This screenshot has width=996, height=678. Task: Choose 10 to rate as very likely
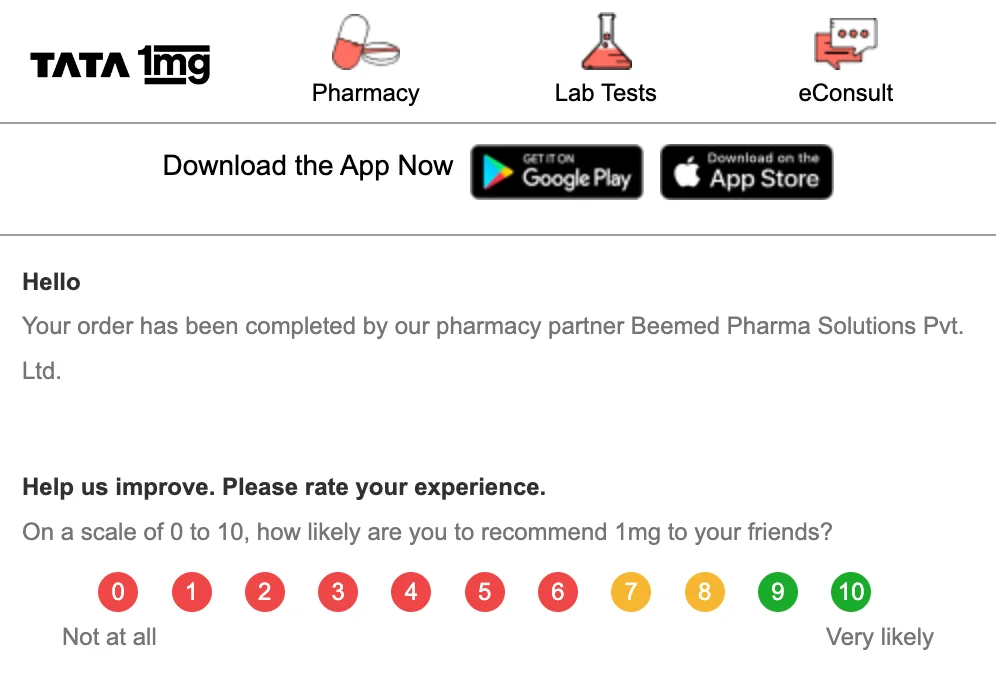[851, 591]
